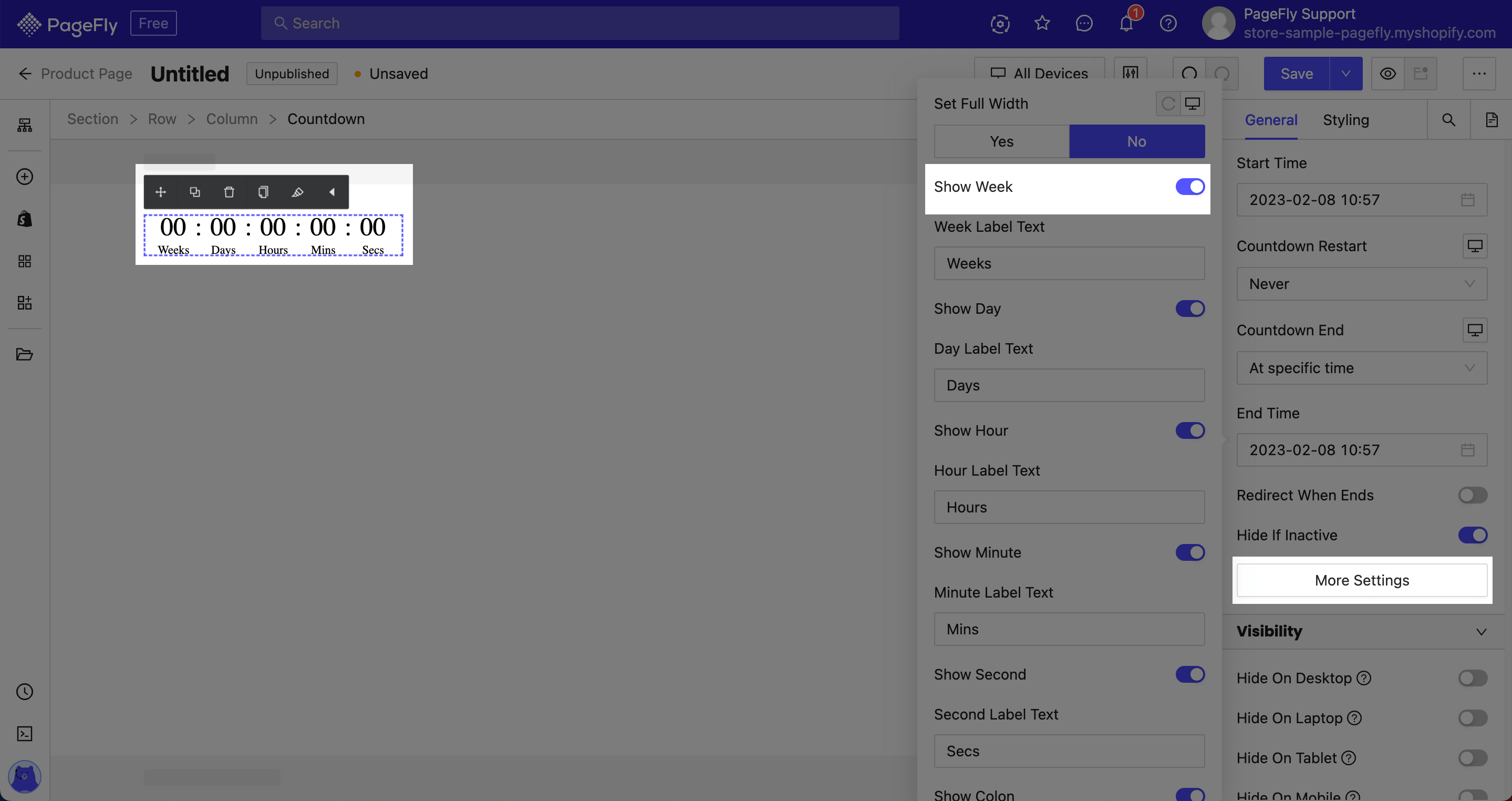The width and height of the screenshot is (1512, 801).
Task: Switch to the Styling tab
Action: (1345, 120)
